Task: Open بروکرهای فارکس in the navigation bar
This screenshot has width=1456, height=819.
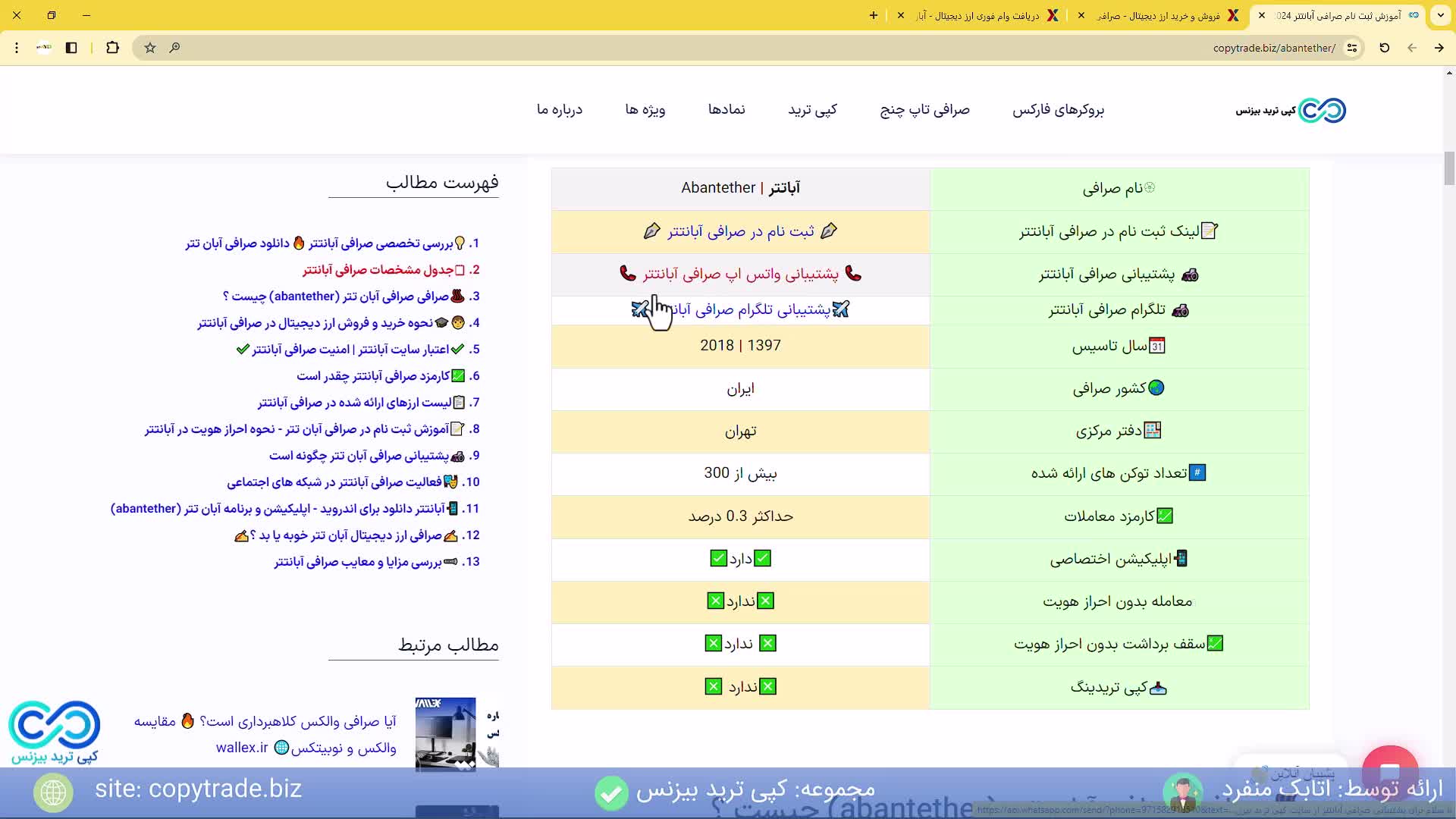Action: coord(1059,109)
